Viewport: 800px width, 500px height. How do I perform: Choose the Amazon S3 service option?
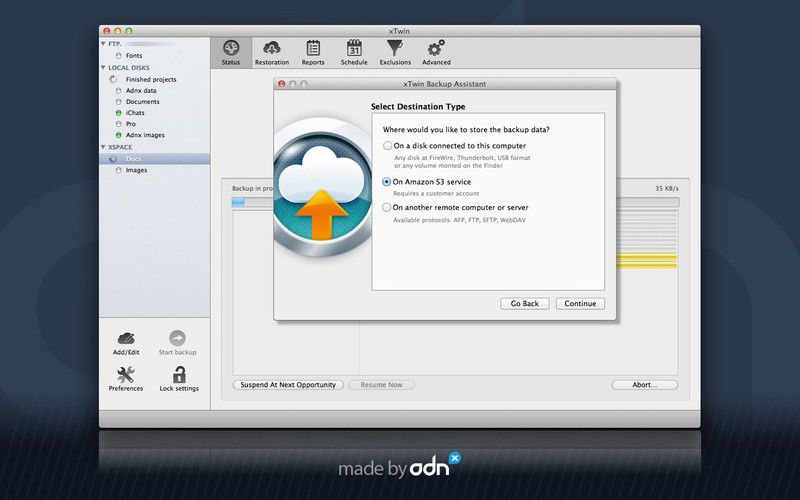tap(387, 182)
